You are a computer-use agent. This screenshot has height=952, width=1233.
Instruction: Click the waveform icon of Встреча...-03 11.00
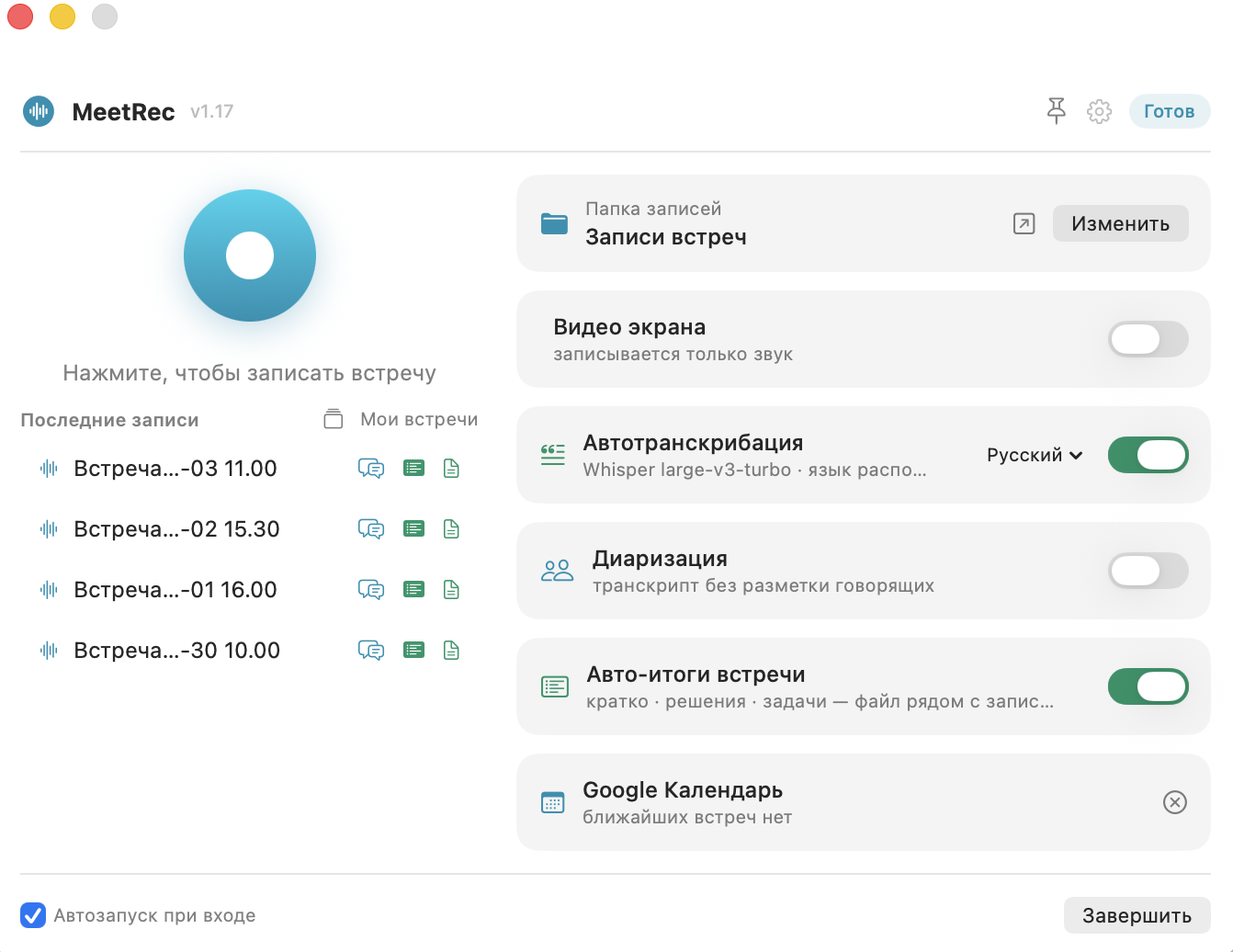49,469
